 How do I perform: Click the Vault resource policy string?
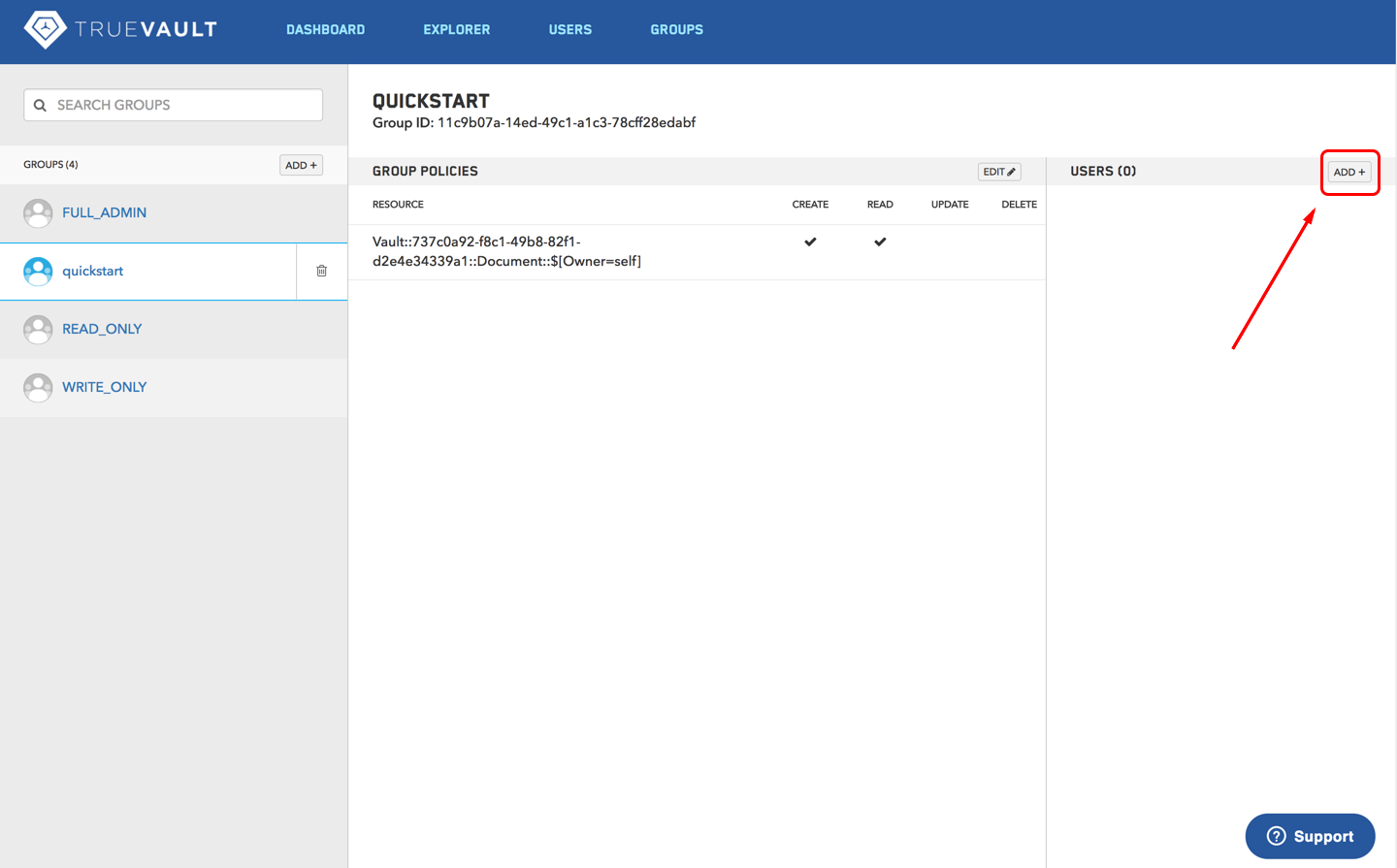pyautogui.click(x=506, y=251)
